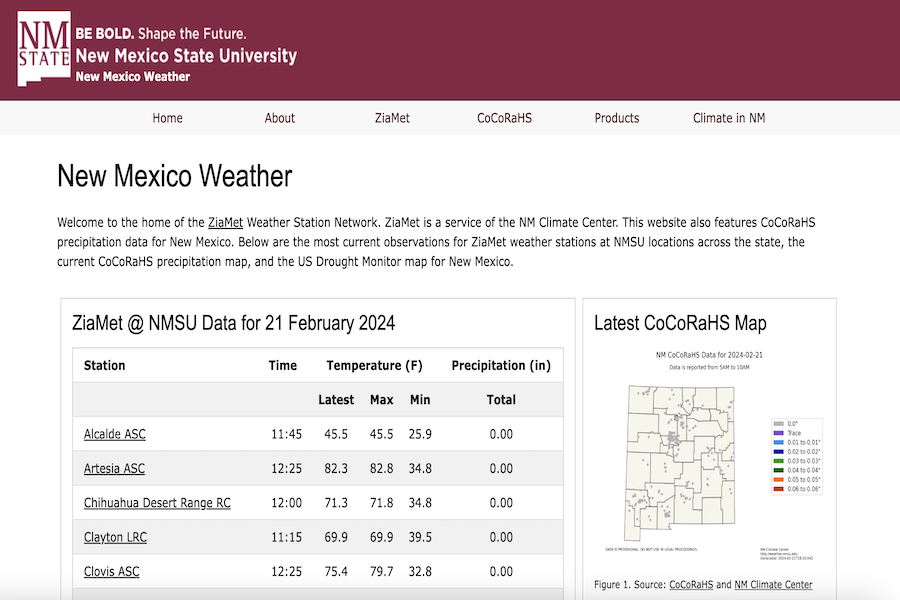Open the Home menu item
900x600 pixels.
(x=168, y=118)
